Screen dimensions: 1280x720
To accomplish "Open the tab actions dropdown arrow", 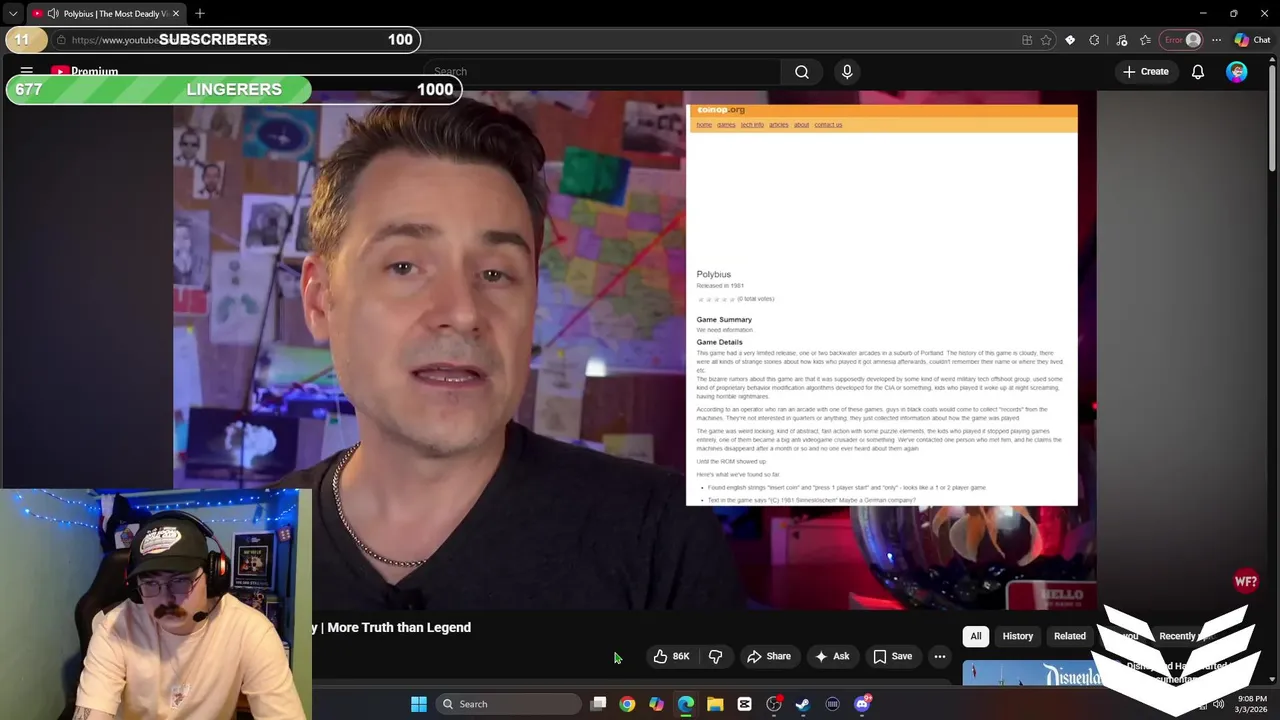I will (x=13, y=14).
